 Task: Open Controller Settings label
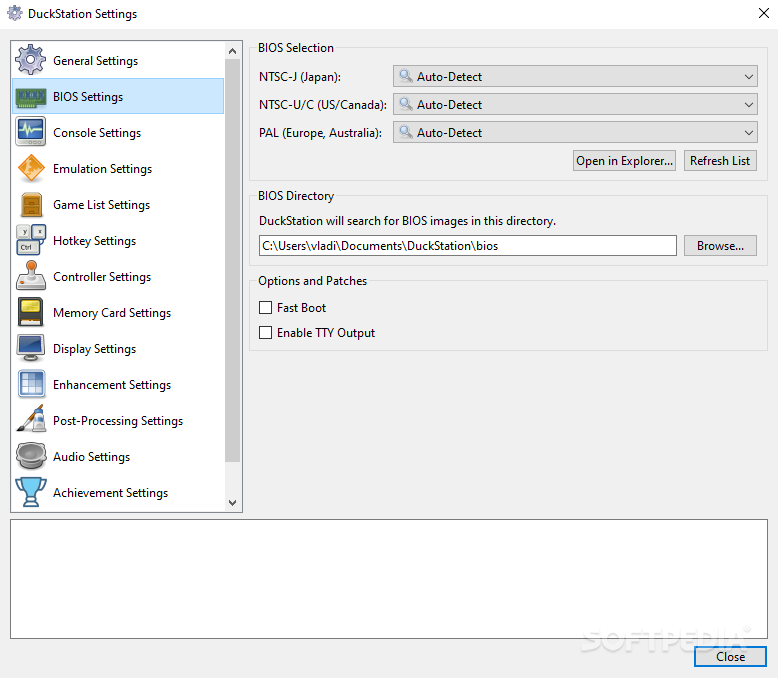pos(102,276)
